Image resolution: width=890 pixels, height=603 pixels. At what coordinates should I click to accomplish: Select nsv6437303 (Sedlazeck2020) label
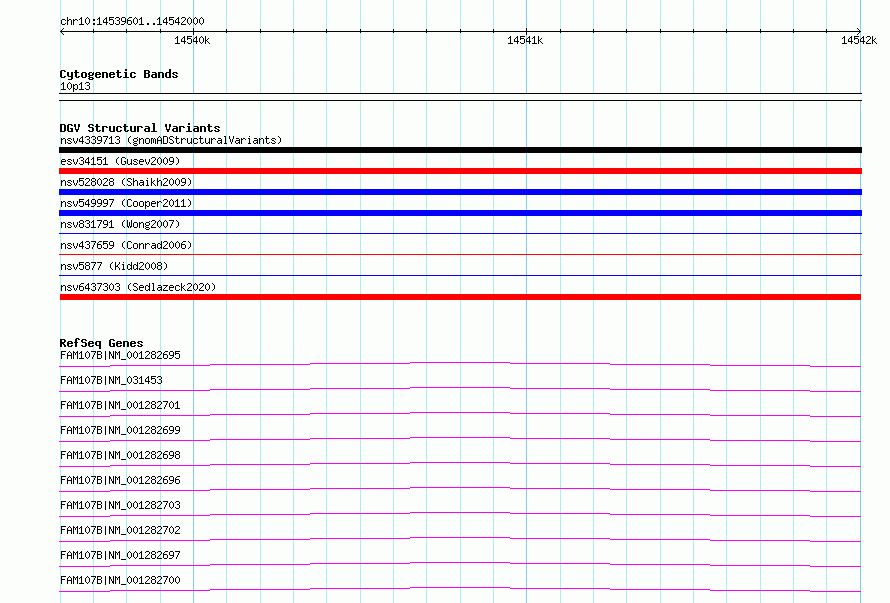coord(138,287)
